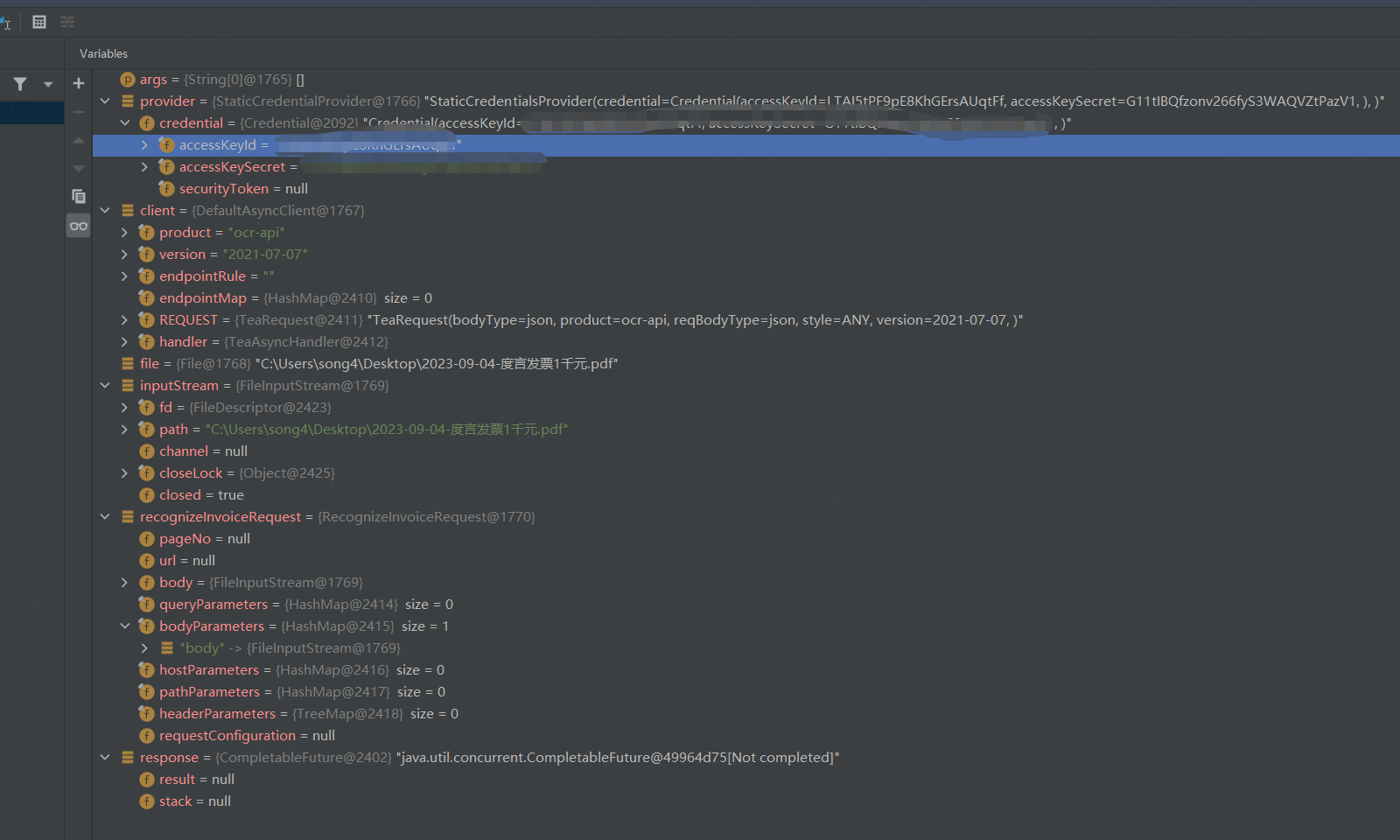Expand the handler field
The width and height of the screenshot is (1400, 840).
tap(125, 342)
